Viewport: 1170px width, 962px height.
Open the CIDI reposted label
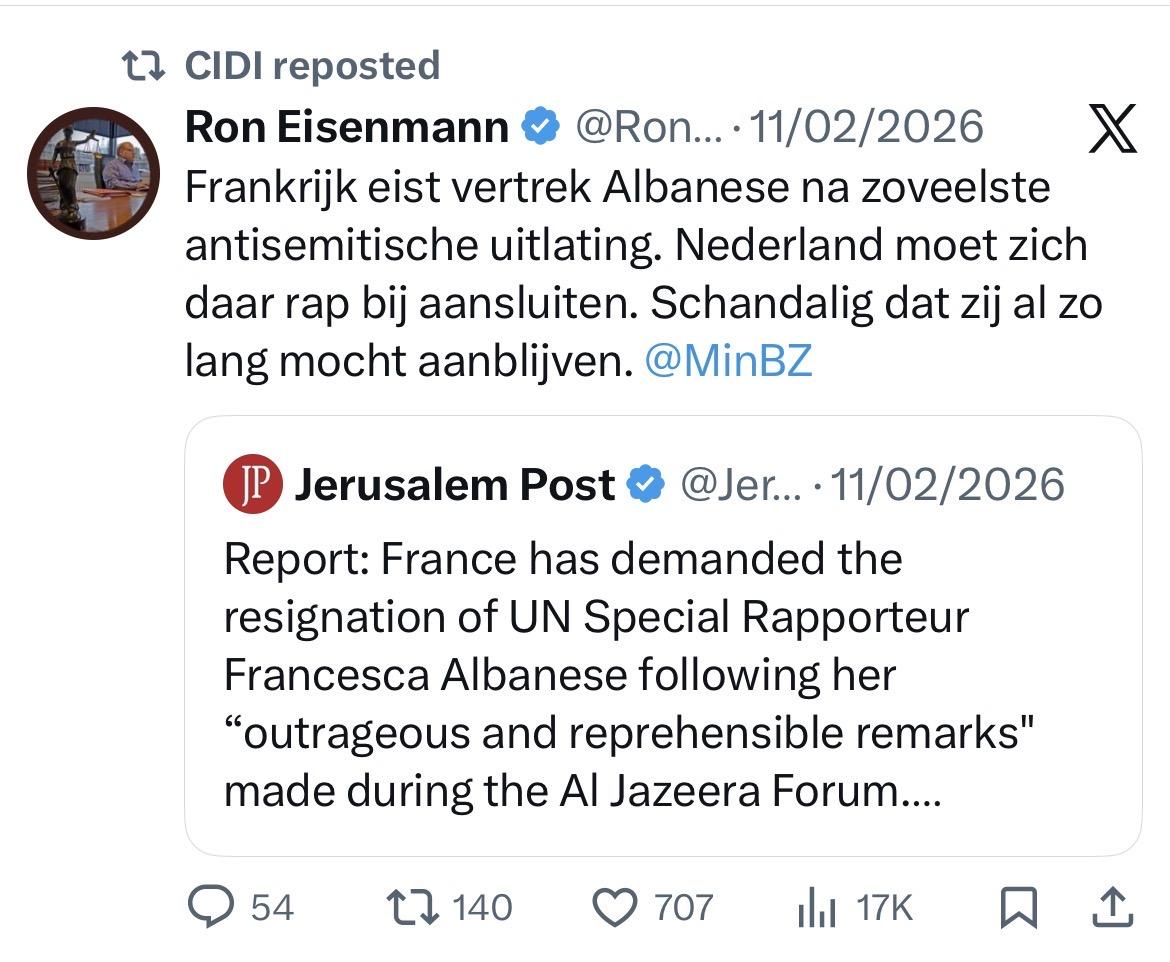click(312, 66)
